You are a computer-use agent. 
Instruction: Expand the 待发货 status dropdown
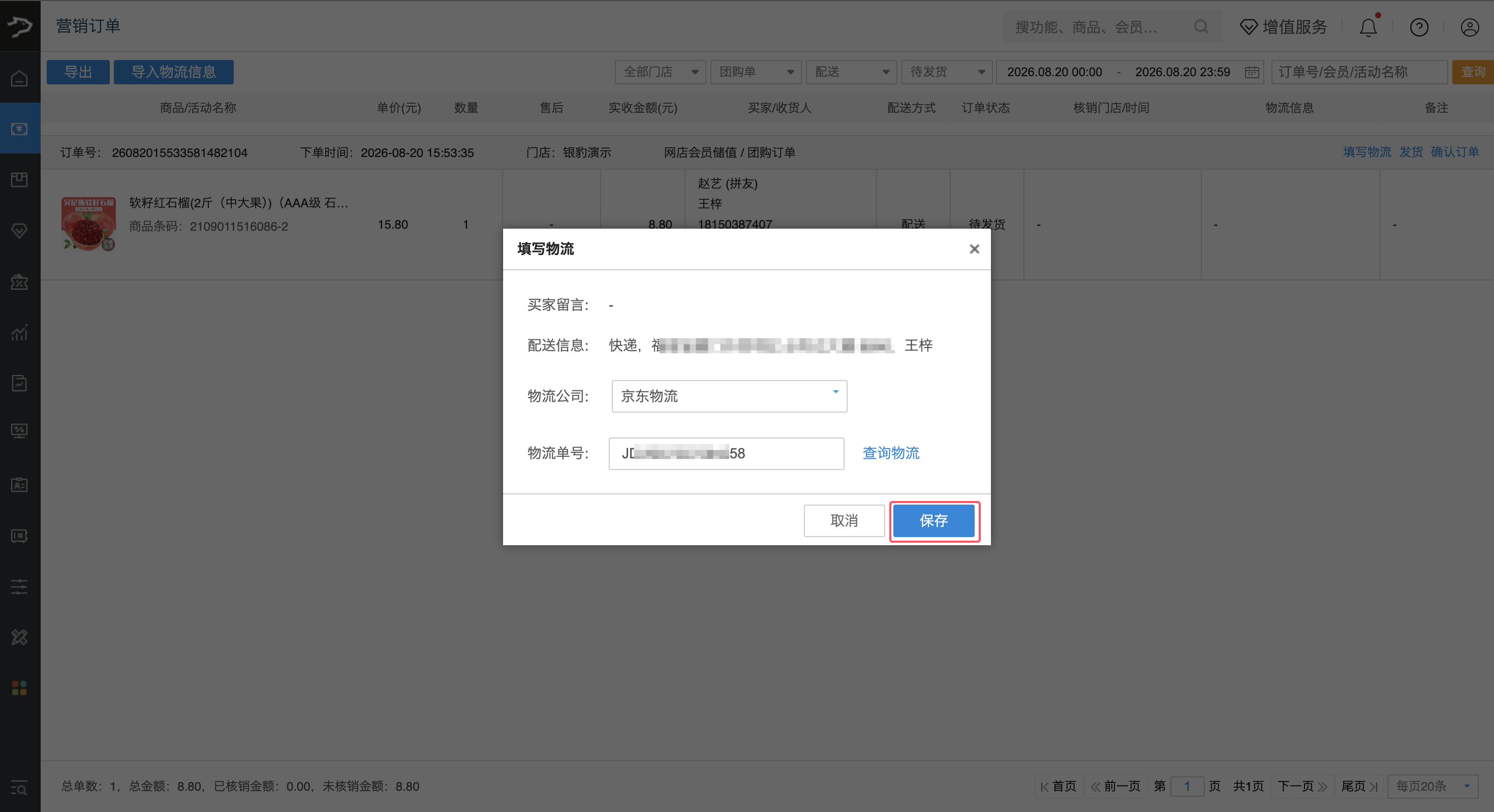point(947,72)
